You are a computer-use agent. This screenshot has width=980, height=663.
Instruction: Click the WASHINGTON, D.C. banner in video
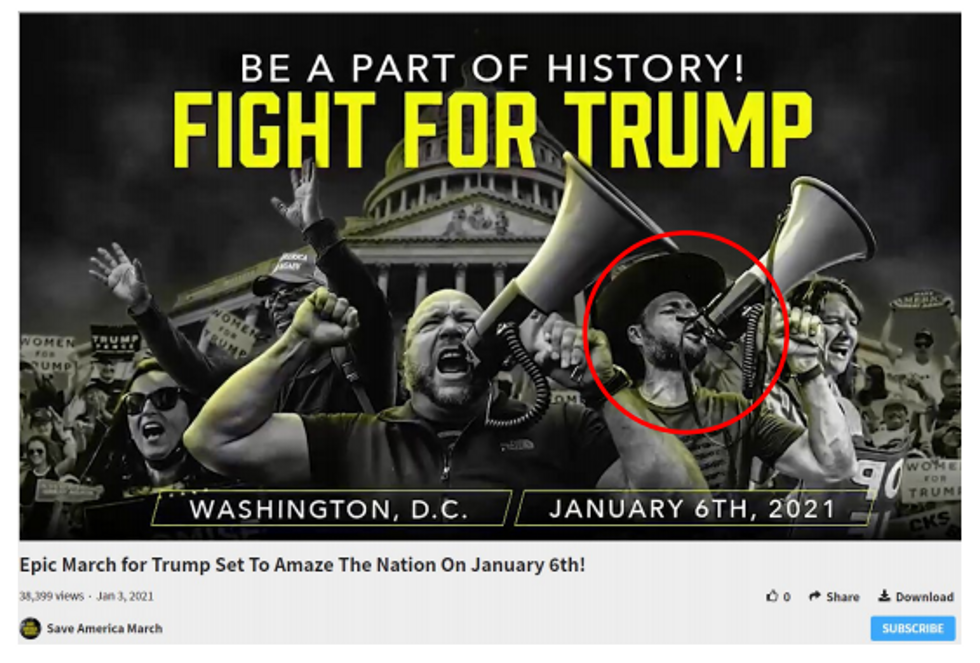click(x=330, y=509)
